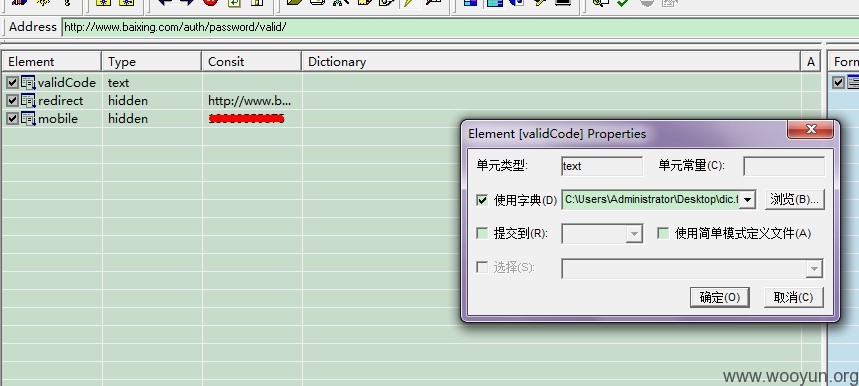Click the Address URL field
Image resolution: width=859 pixels, height=386 pixels.
click(x=460, y=27)
